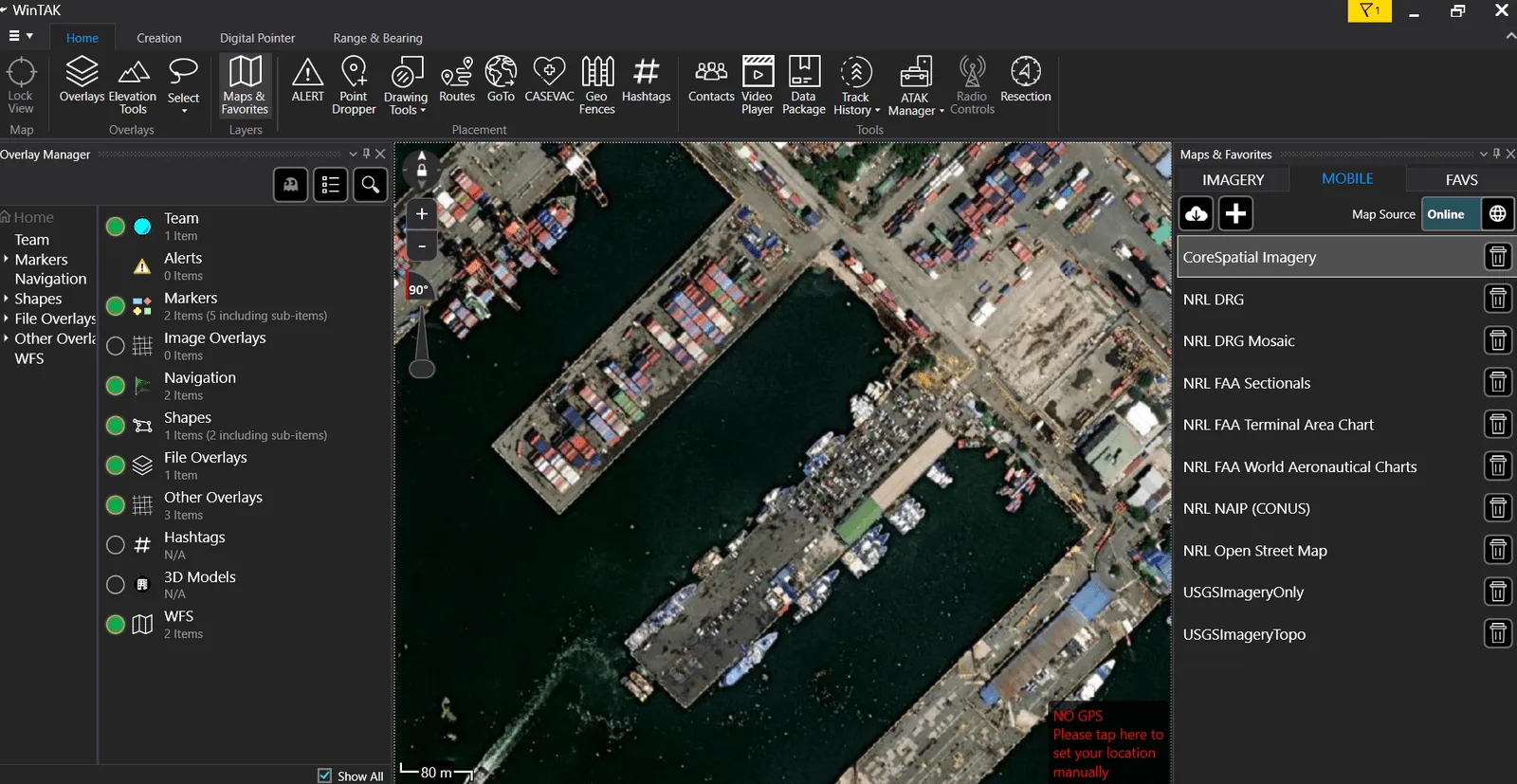This screenshot has height=784, width=1517.
Task: Open the hamburger menu dropdown
Action: tap(21, 36)
